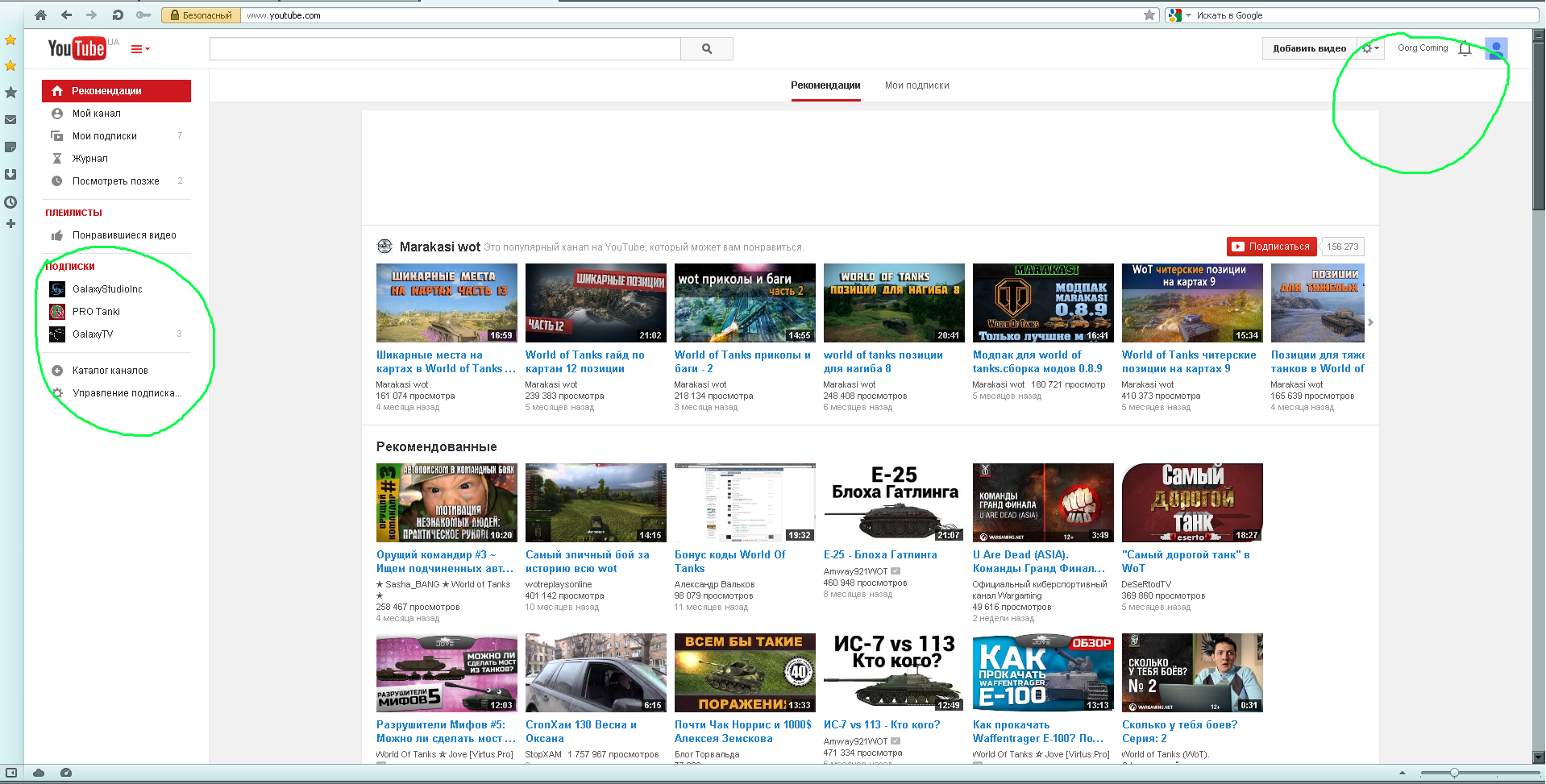Click the key password manager icon
The image size is (1546, 784).
(x=143, y=15)
